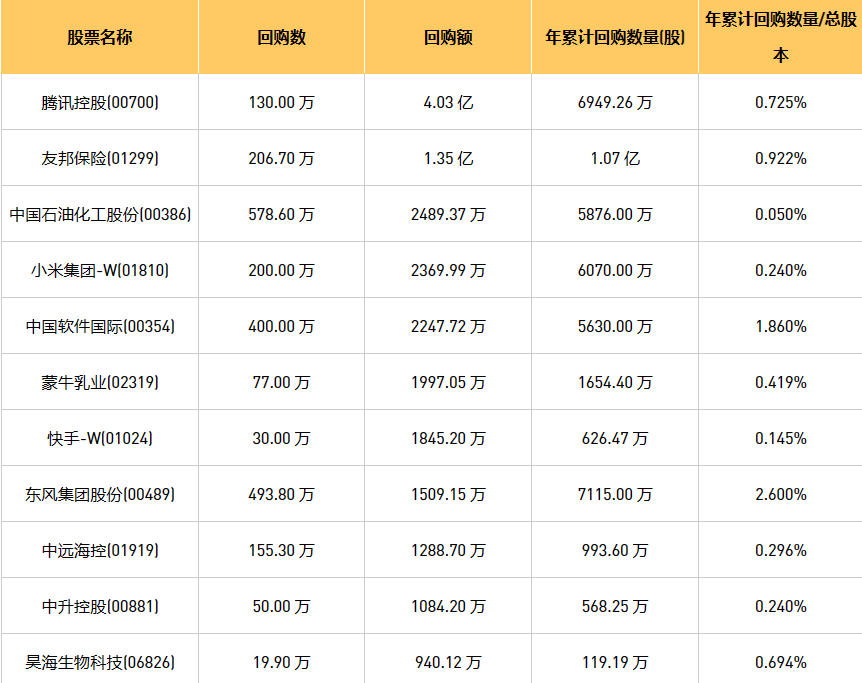The width and height of the screenshot is (862, 683).
Task: Click the 2247.72 万 buyback amount
Action: click(448, 327)
